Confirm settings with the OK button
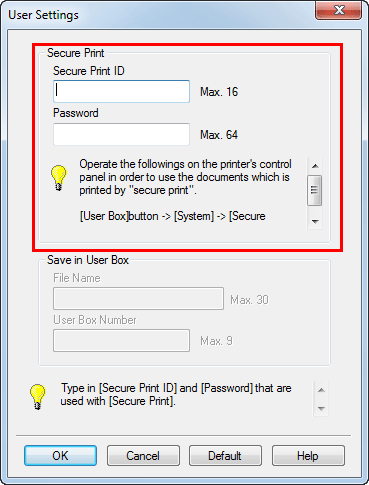This screenshot has height=485, width=369. pyautogui.click(x=60, y=456)
